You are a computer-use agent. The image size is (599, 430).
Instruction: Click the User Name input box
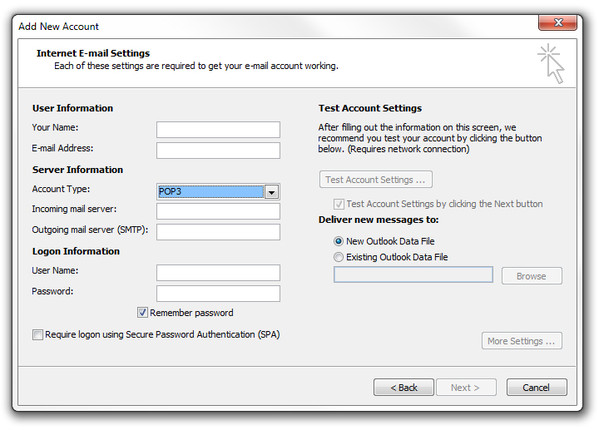pos(218,273)
